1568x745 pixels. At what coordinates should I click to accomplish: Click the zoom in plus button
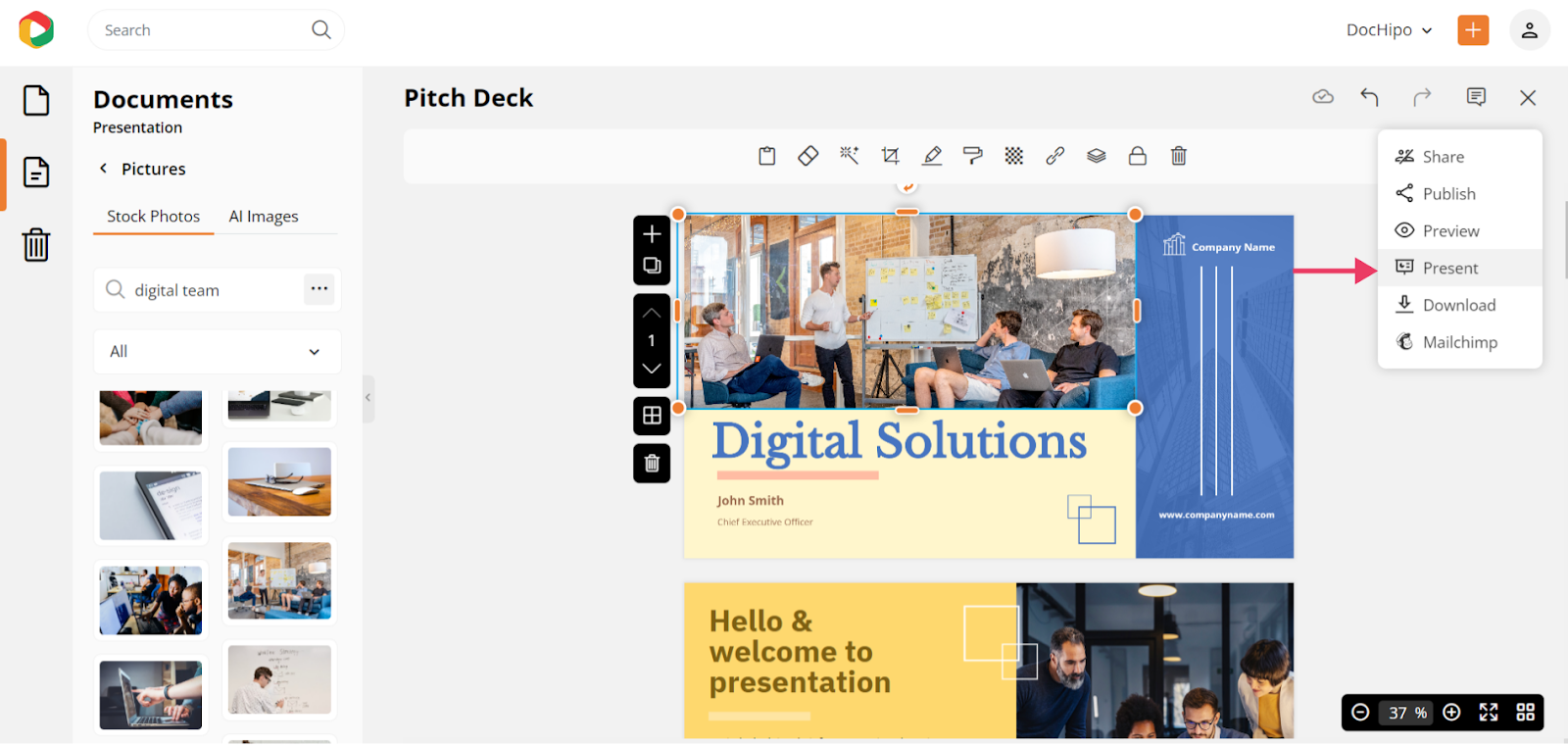[1451, 713]
